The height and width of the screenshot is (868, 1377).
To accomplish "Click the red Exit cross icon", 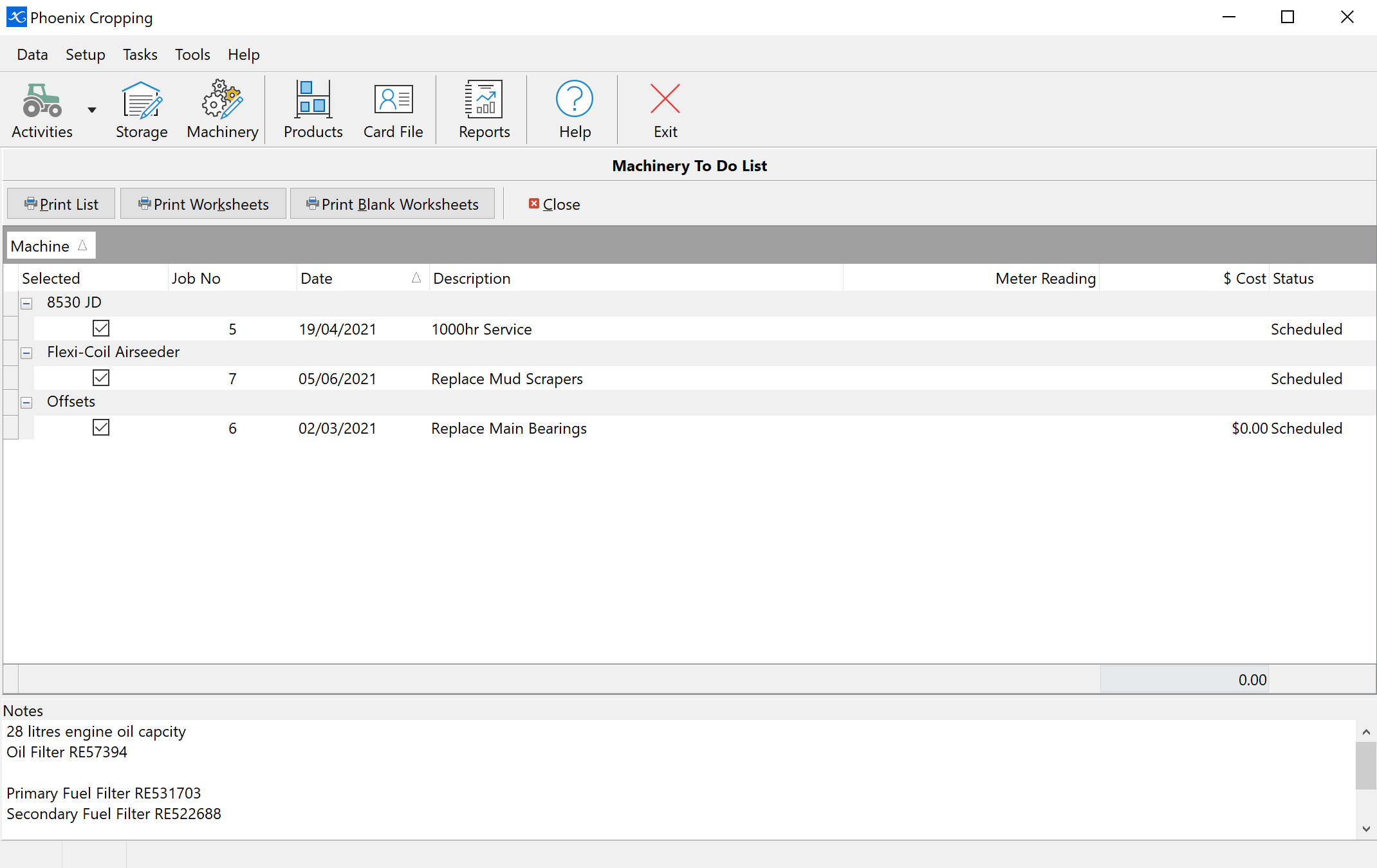I will click(665, 109).
